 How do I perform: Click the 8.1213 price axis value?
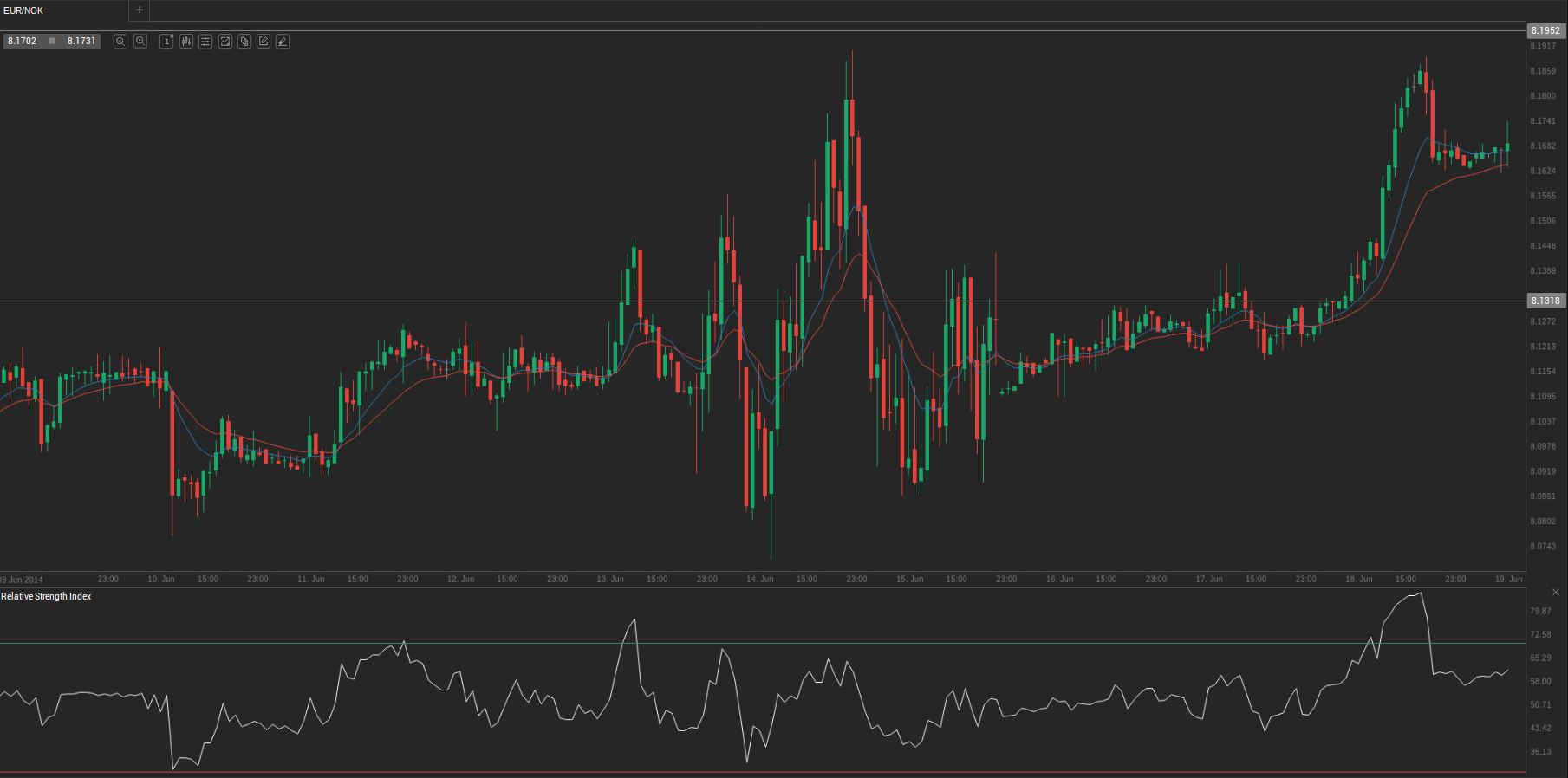1543,347
